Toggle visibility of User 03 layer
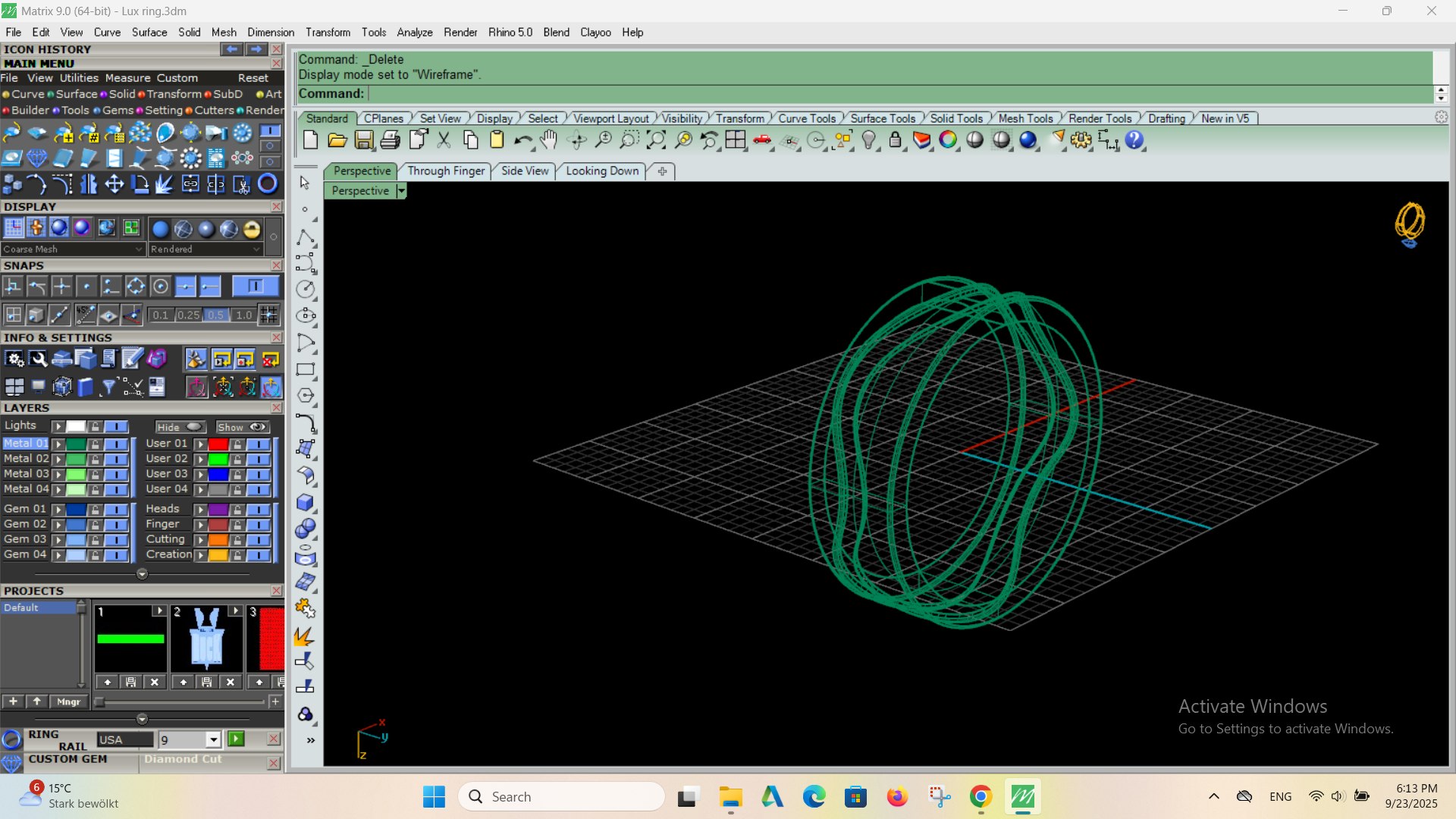Image resolution: width=1456 pixels, height=819 pixels. [x=259, y=475]
